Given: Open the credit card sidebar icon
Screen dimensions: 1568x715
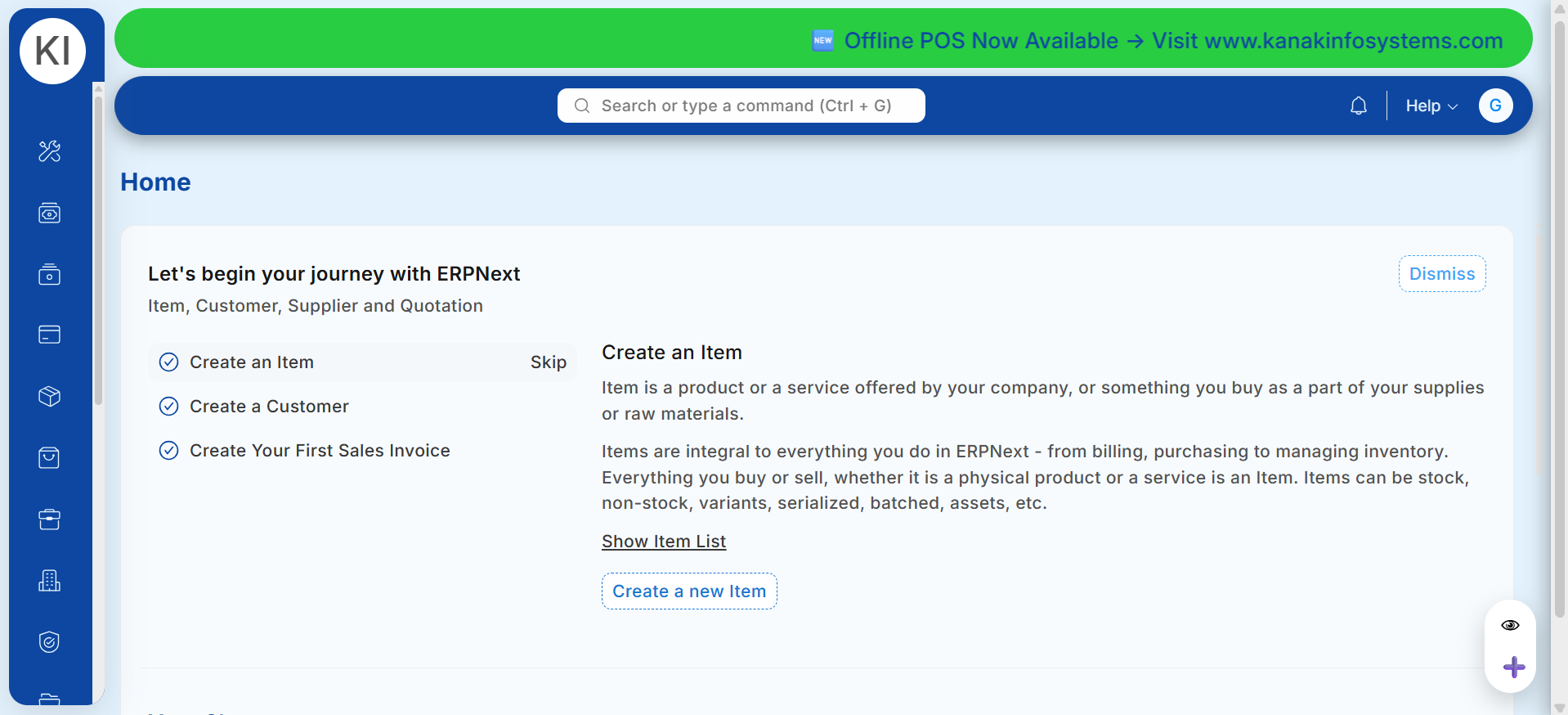Looking at the screenshot, I should [50, 335].
